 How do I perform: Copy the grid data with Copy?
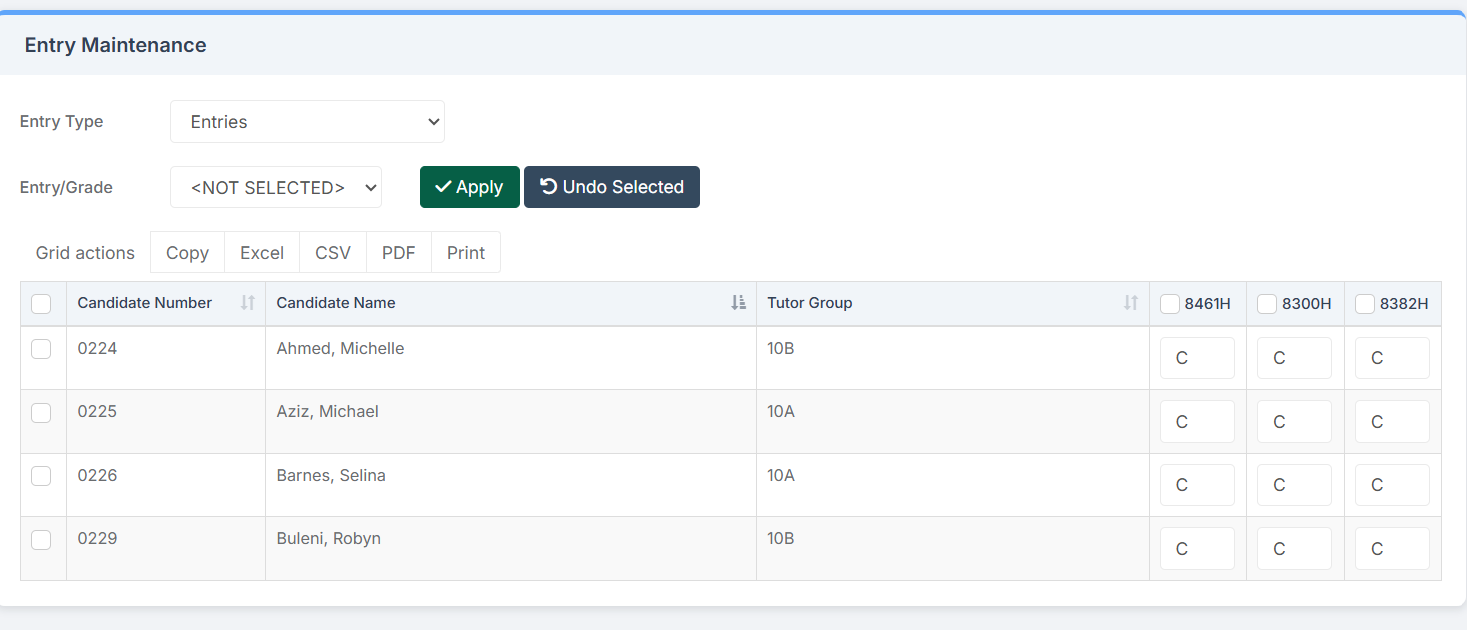click(x=187, y=253)
